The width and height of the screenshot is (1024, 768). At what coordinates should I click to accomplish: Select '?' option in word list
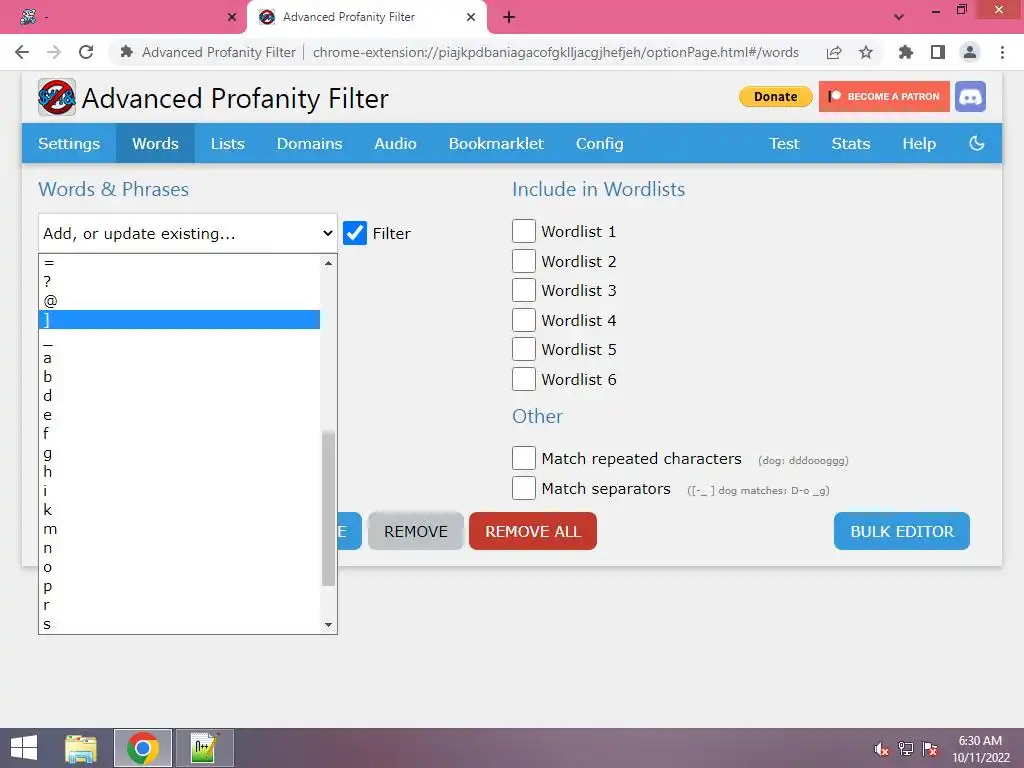pos(179,281)
